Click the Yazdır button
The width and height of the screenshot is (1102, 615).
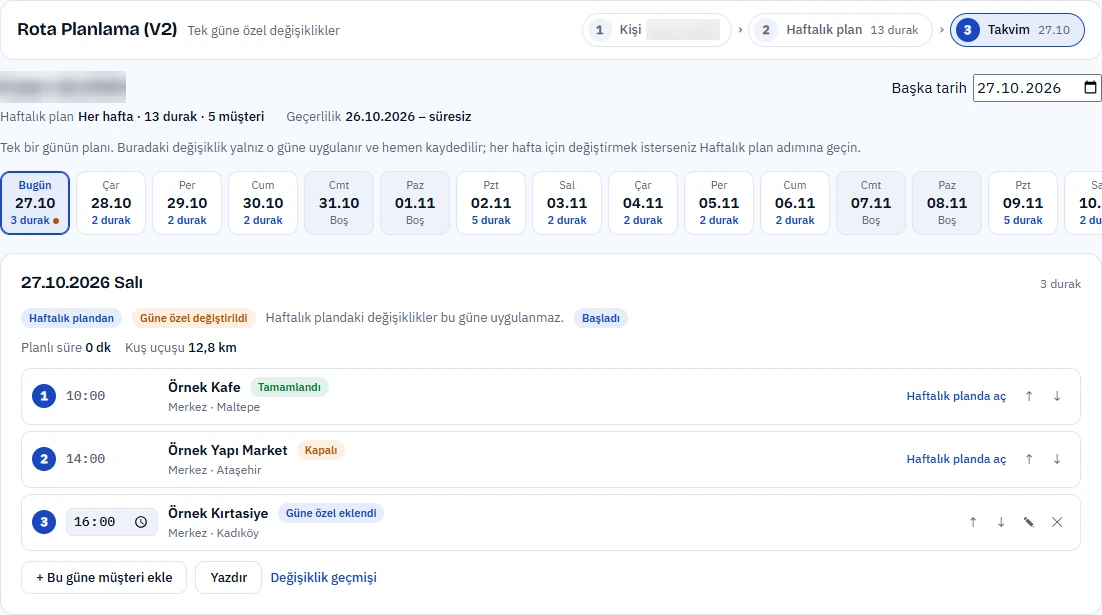[x=228, y=578]
